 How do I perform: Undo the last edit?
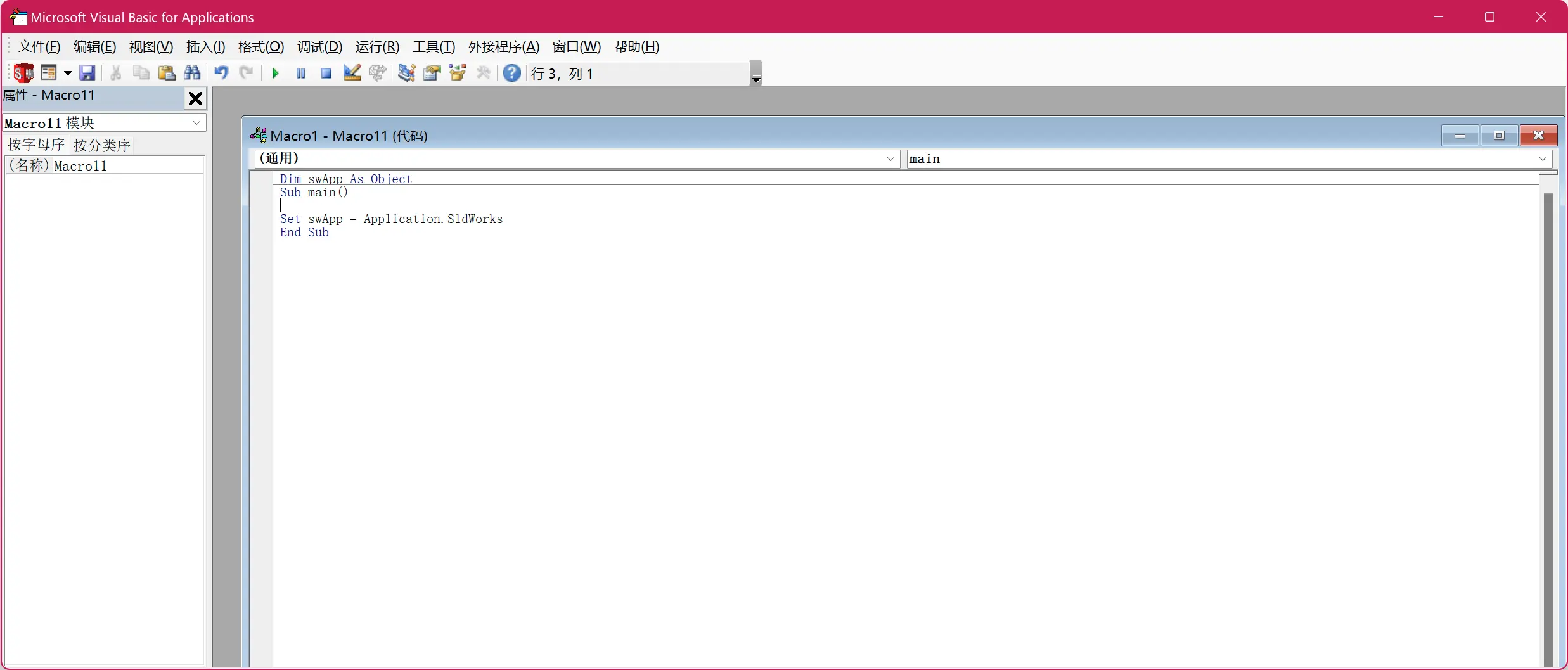(x=221, y=74)
